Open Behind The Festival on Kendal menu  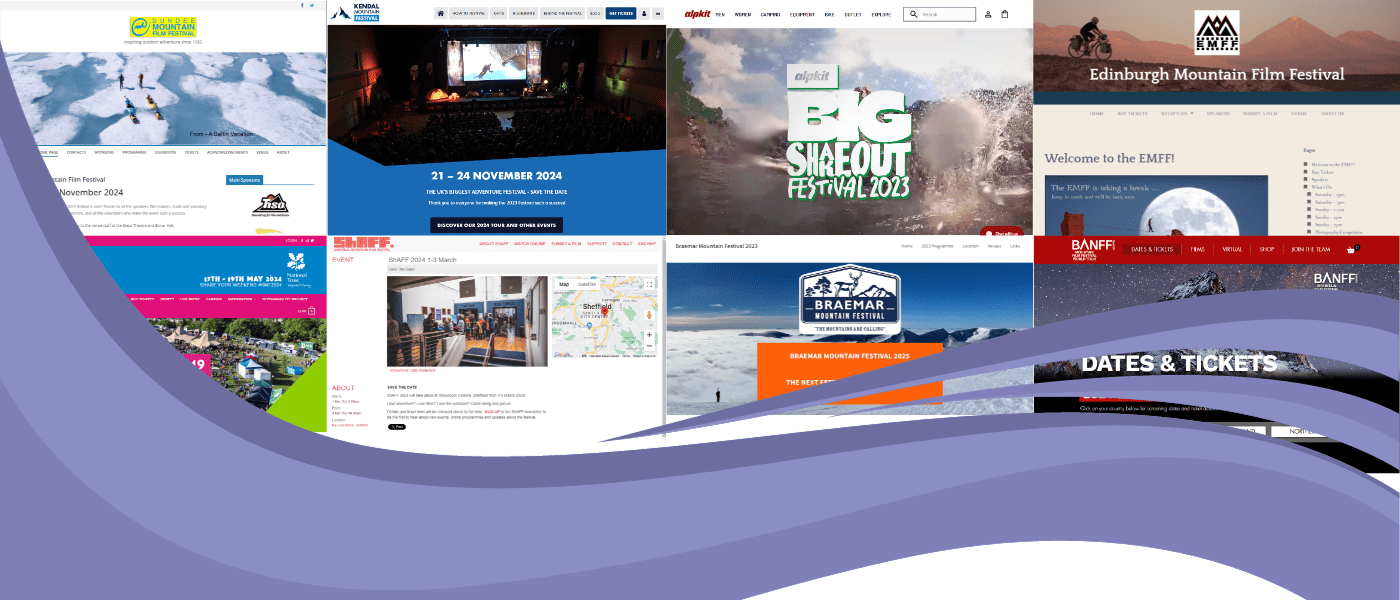coord(561,14)
